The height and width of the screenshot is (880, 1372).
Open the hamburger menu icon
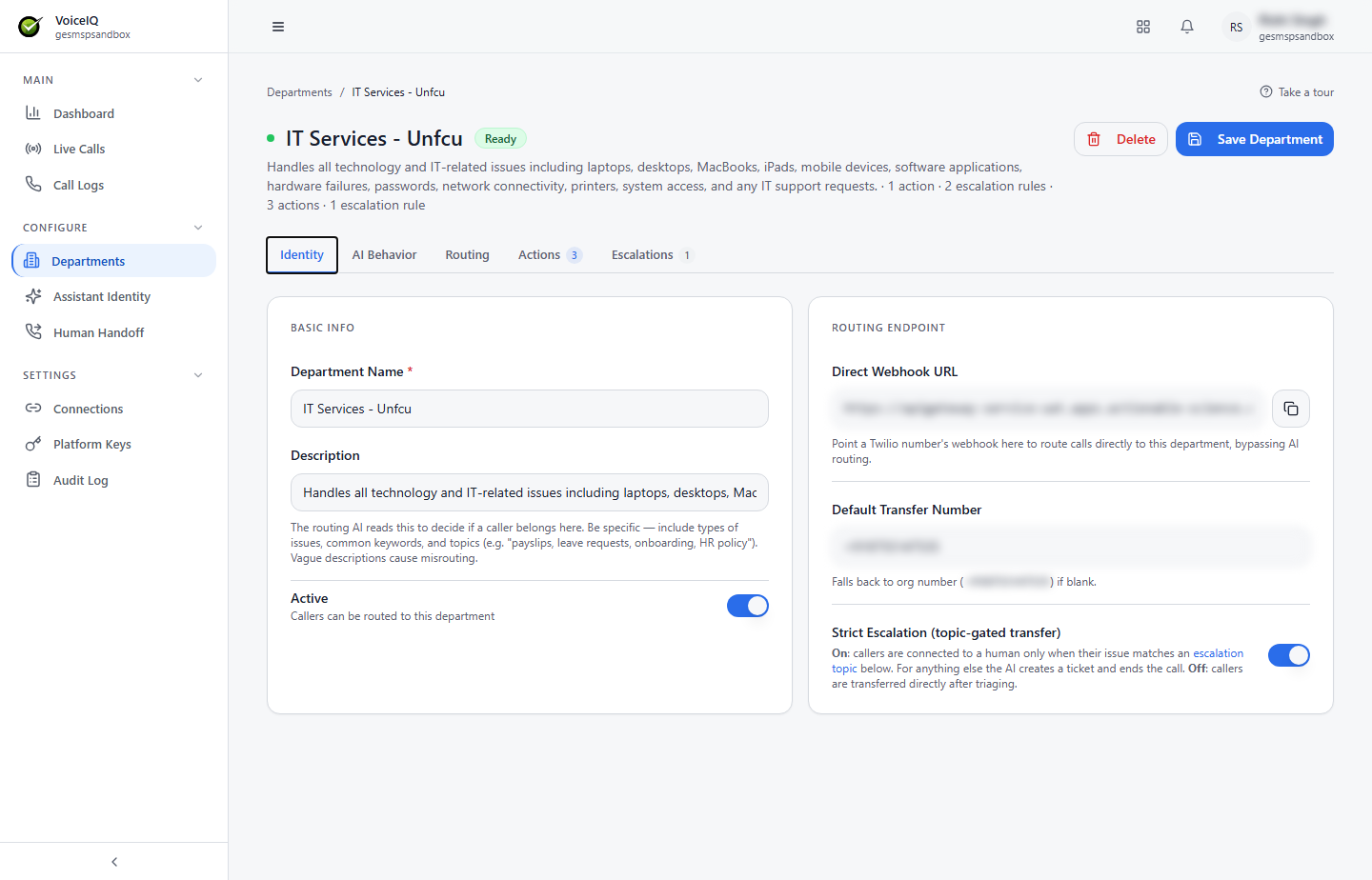coord(278,27)
